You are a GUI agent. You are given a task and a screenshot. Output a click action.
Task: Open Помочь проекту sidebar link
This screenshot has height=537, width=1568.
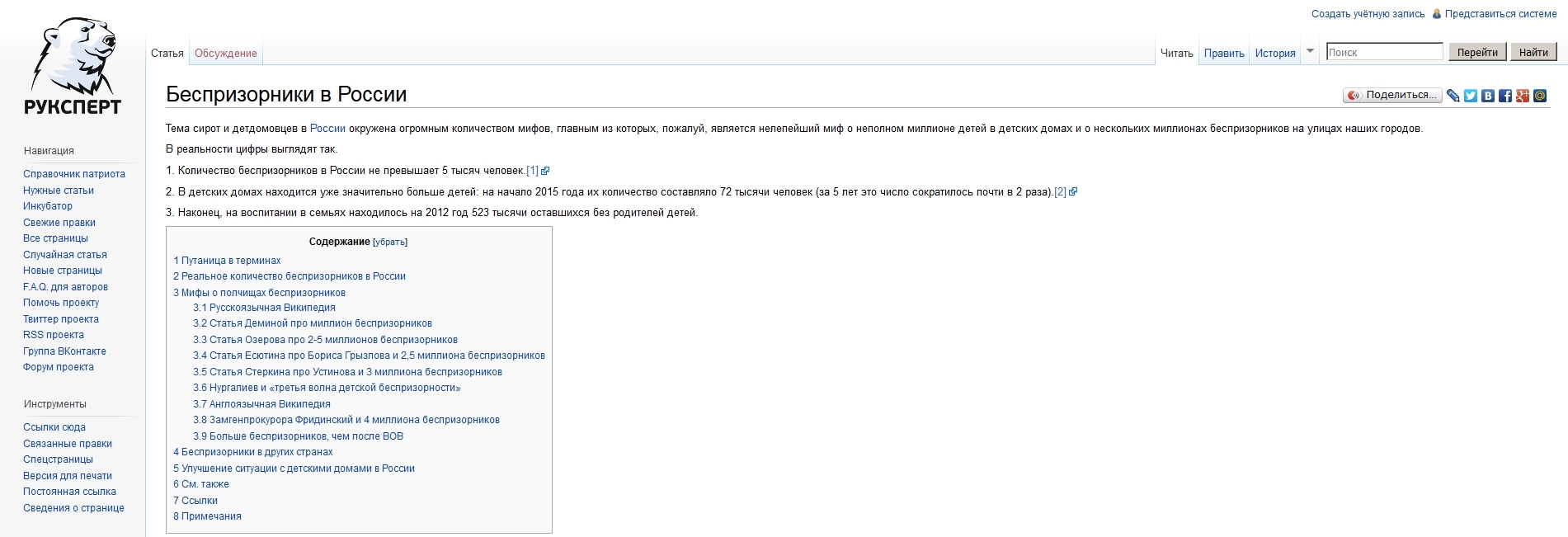61,303
